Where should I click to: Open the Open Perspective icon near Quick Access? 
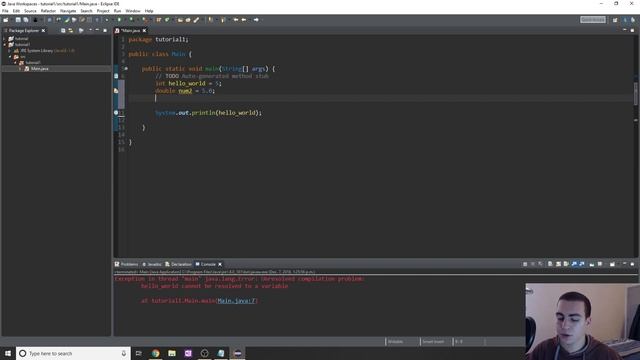615,20
